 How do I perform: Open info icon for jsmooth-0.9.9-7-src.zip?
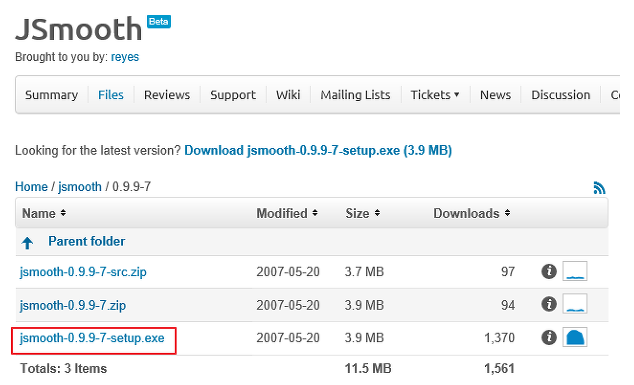[549, 271]
